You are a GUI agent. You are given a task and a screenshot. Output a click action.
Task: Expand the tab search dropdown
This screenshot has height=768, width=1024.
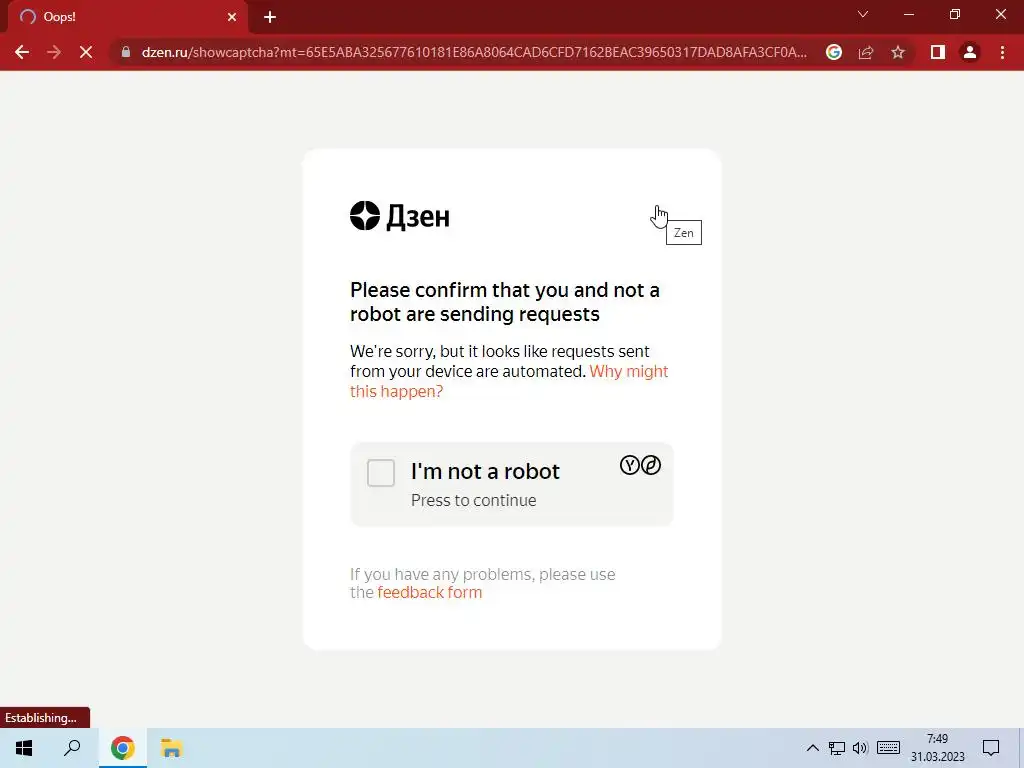point(863,14)
